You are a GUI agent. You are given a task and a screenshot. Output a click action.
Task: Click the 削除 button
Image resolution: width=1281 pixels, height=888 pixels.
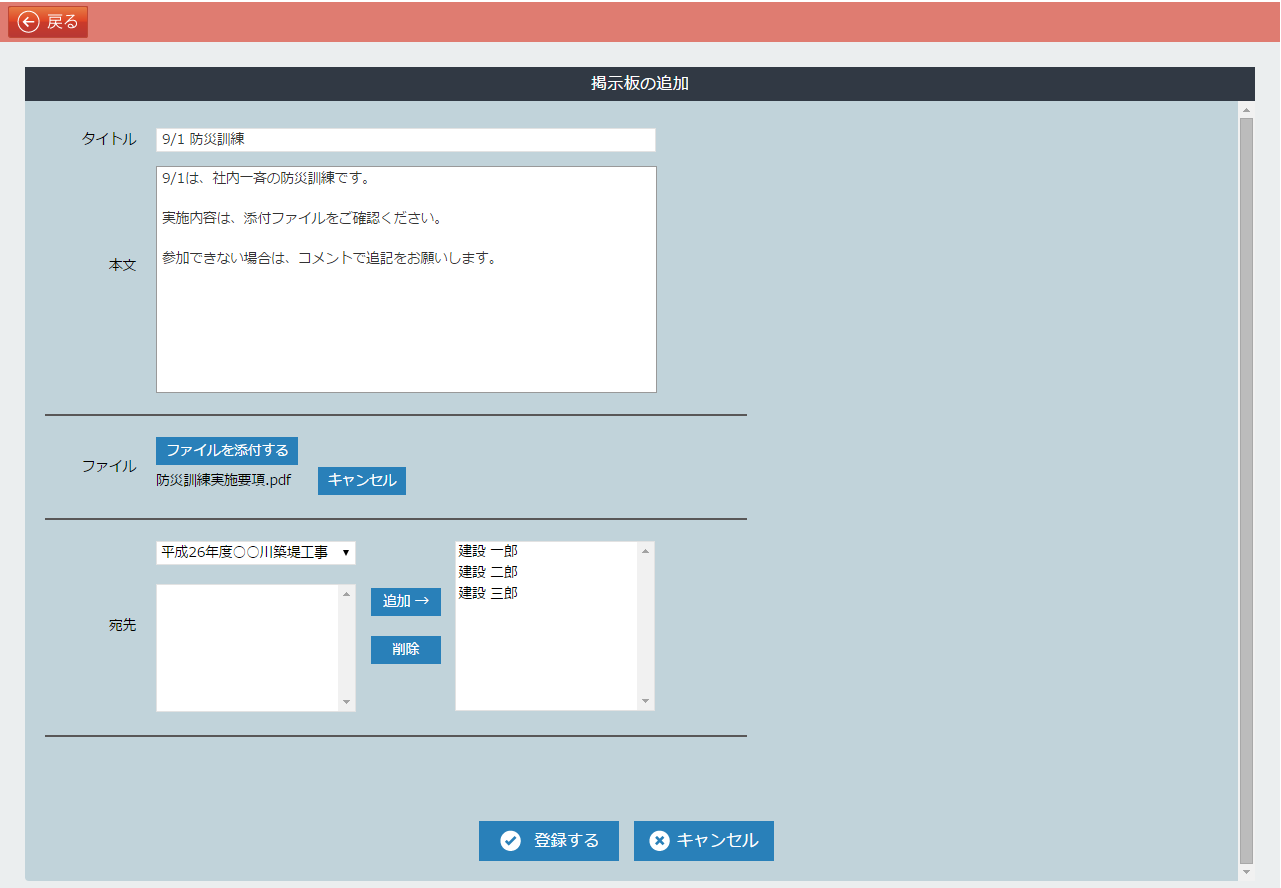406,650
